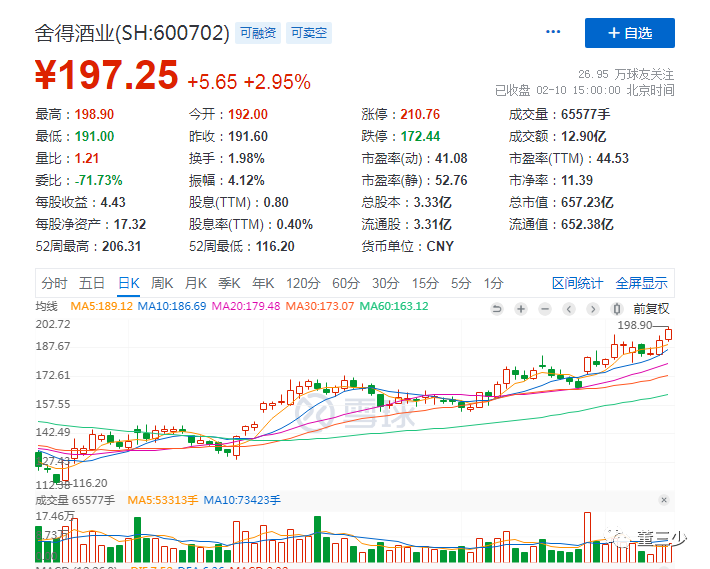
Task: Click the 今开 value 192.00
Action: 248,114
